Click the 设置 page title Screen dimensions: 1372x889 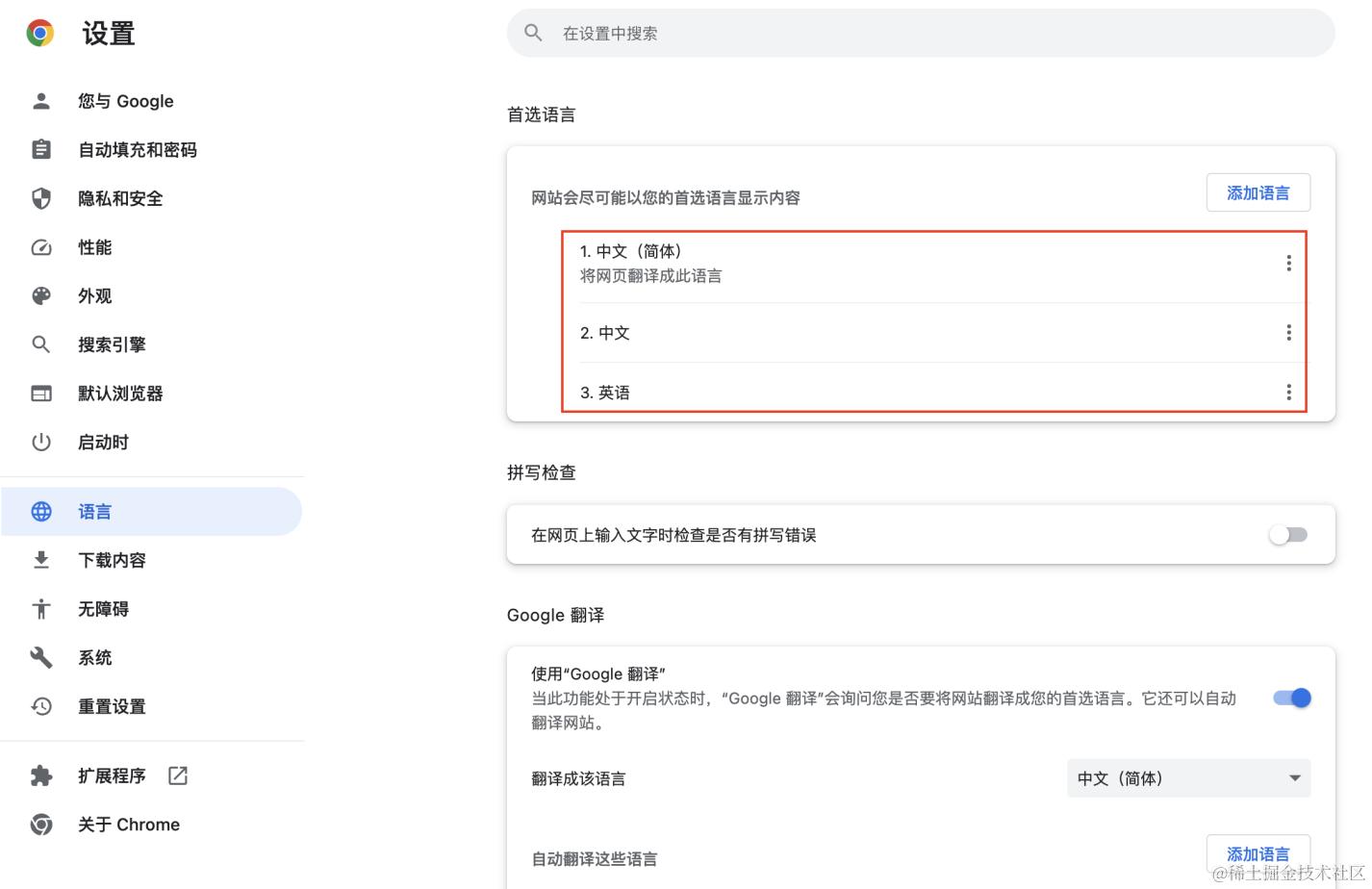(109, 34)
